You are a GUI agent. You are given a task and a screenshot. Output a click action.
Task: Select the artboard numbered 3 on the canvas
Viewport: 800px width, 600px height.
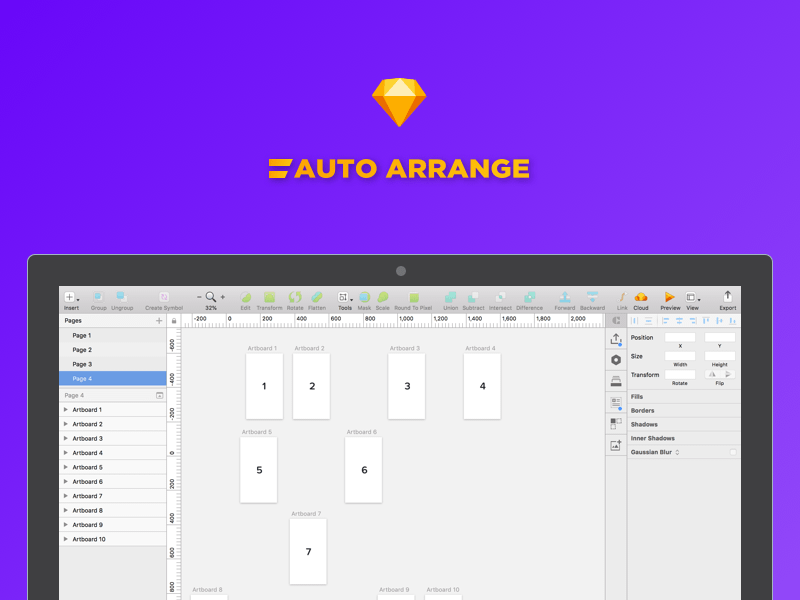(407, 386)
